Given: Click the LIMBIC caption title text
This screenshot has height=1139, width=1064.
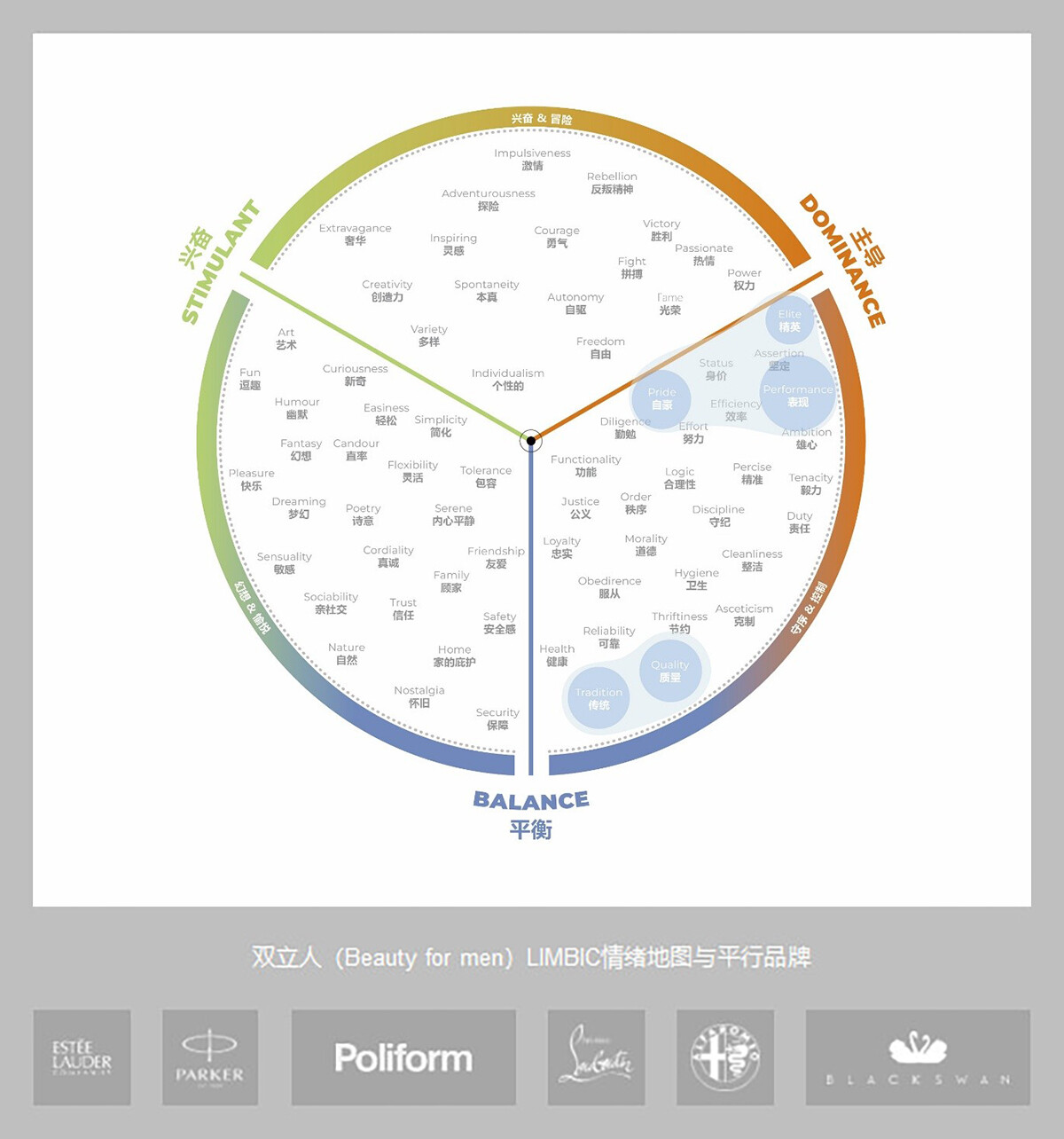Looking at the screenshot, I should (x=530, y=957).
